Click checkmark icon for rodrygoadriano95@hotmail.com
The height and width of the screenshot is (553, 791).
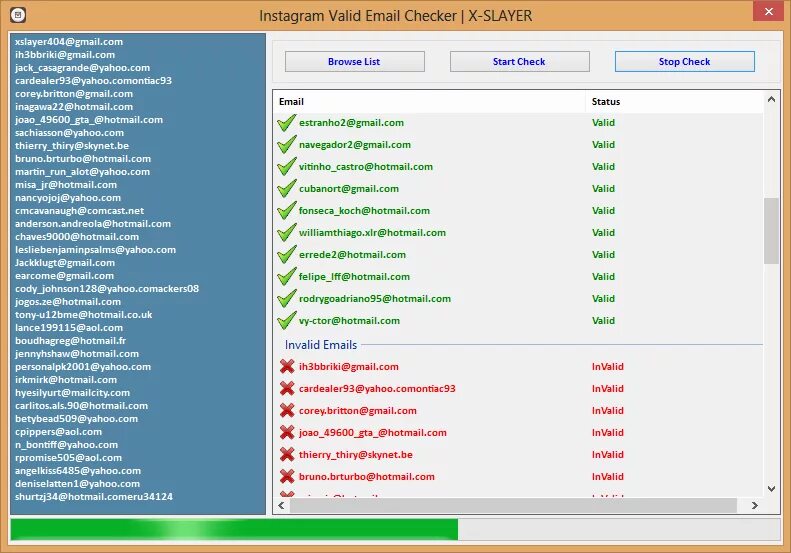coord(287,299)
